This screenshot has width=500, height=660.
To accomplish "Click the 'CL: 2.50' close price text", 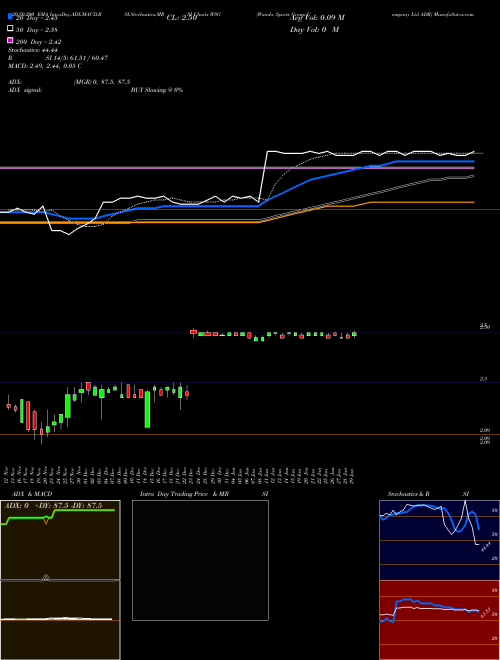I will [182, 18].
